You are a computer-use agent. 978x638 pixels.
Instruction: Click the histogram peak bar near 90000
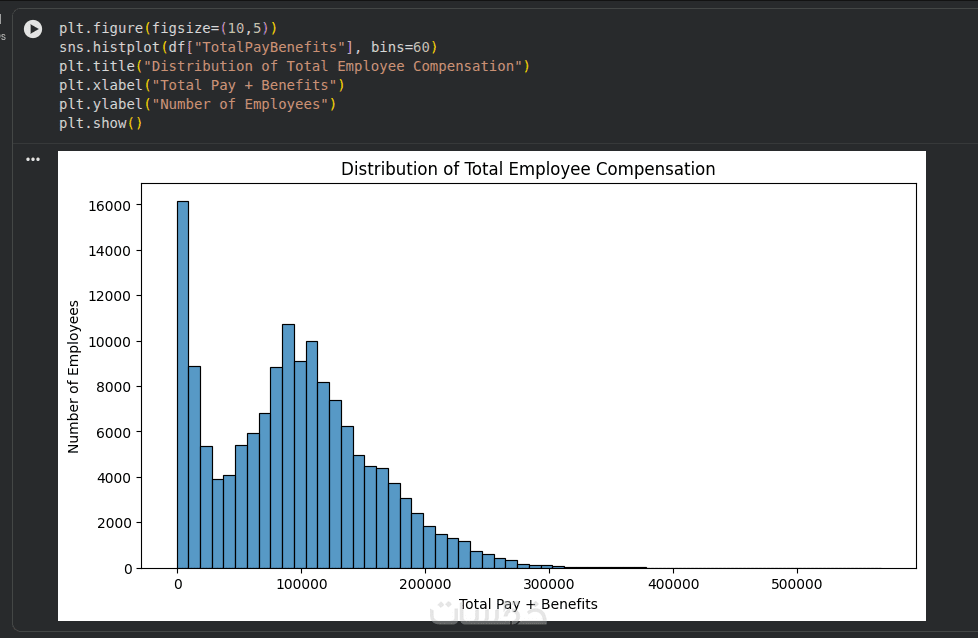pos(288,446)
